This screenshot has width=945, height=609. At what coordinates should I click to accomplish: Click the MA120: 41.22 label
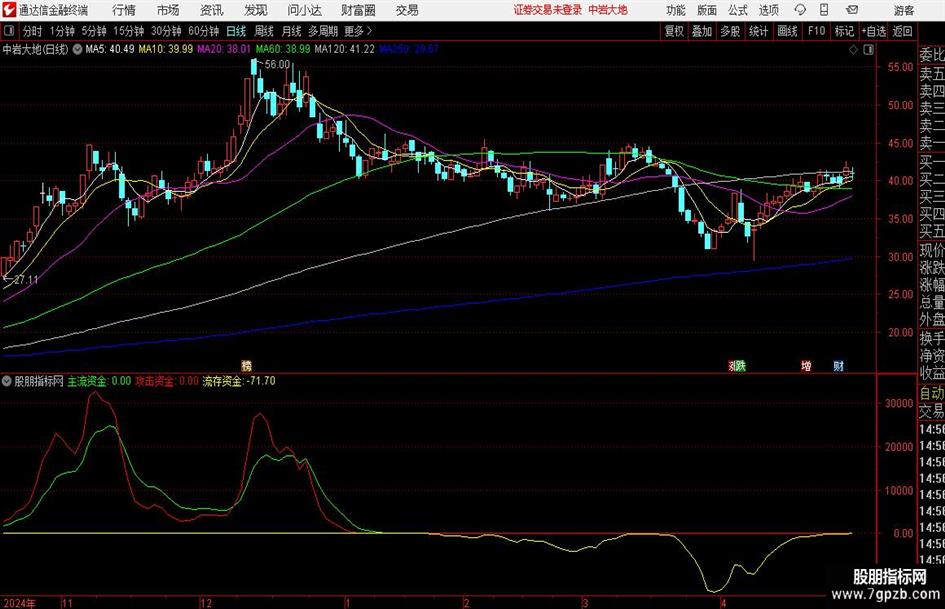[x=345, y=49]
